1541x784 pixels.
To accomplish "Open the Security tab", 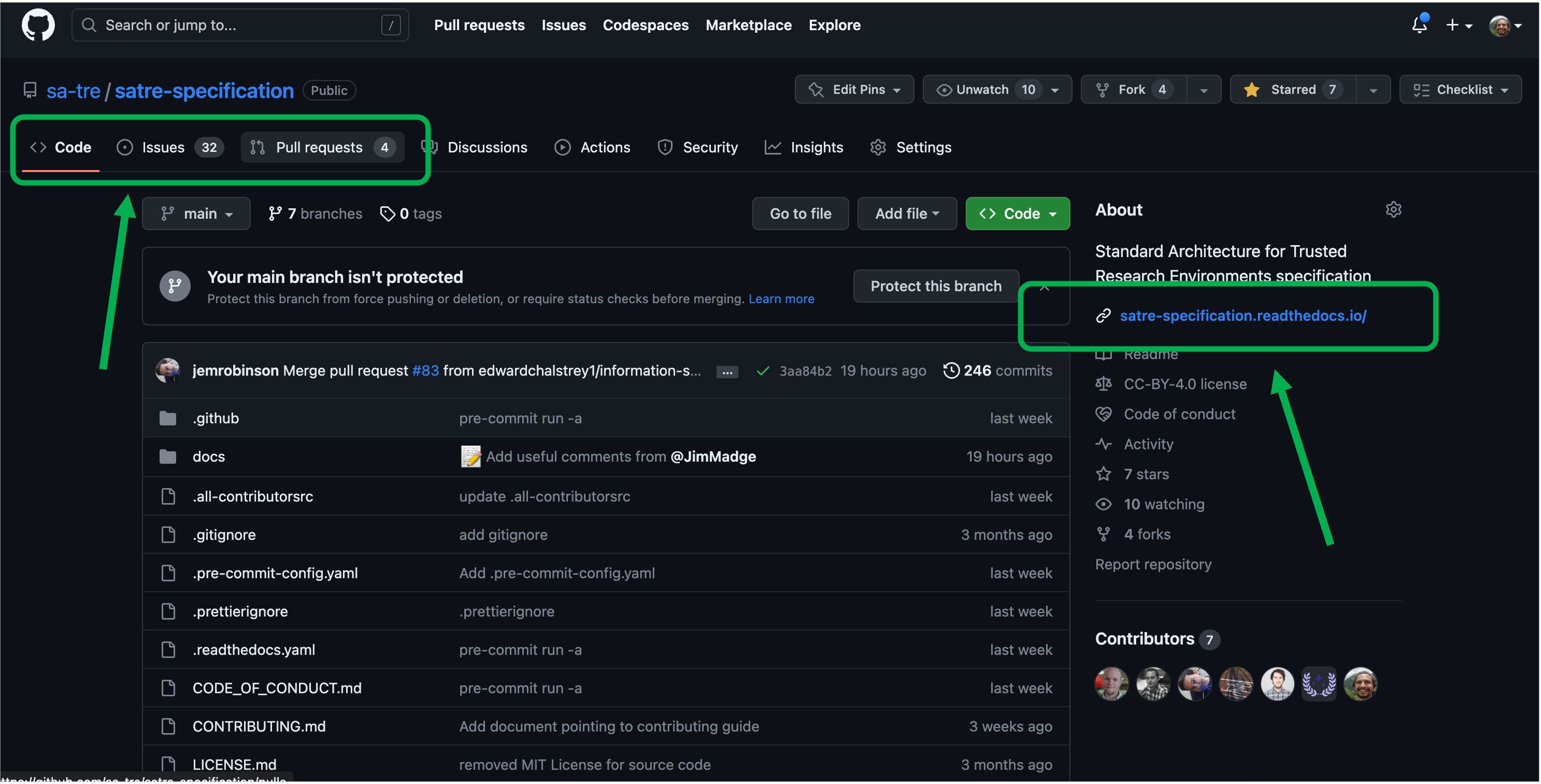I will click(697, 147).
